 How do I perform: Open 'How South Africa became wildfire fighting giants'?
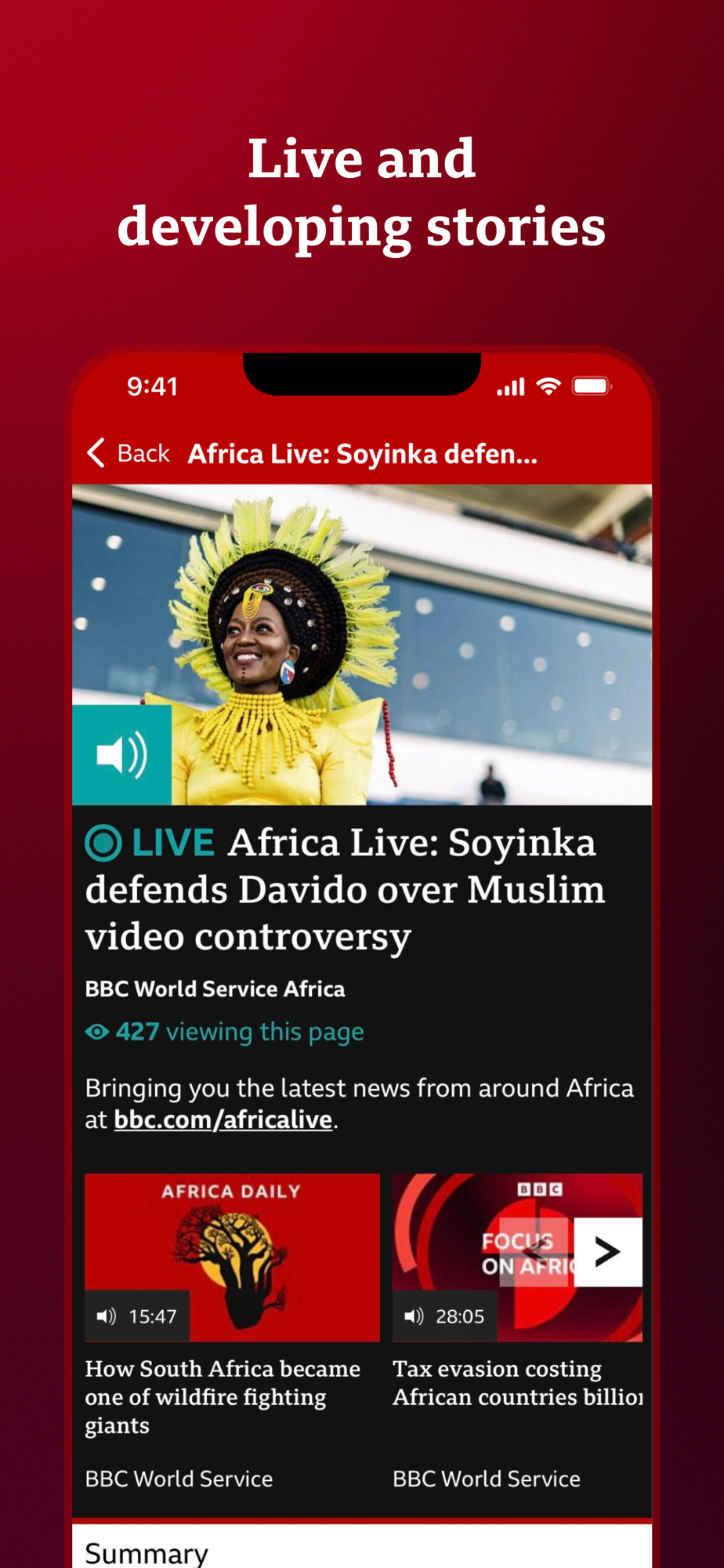point(223,1397)
